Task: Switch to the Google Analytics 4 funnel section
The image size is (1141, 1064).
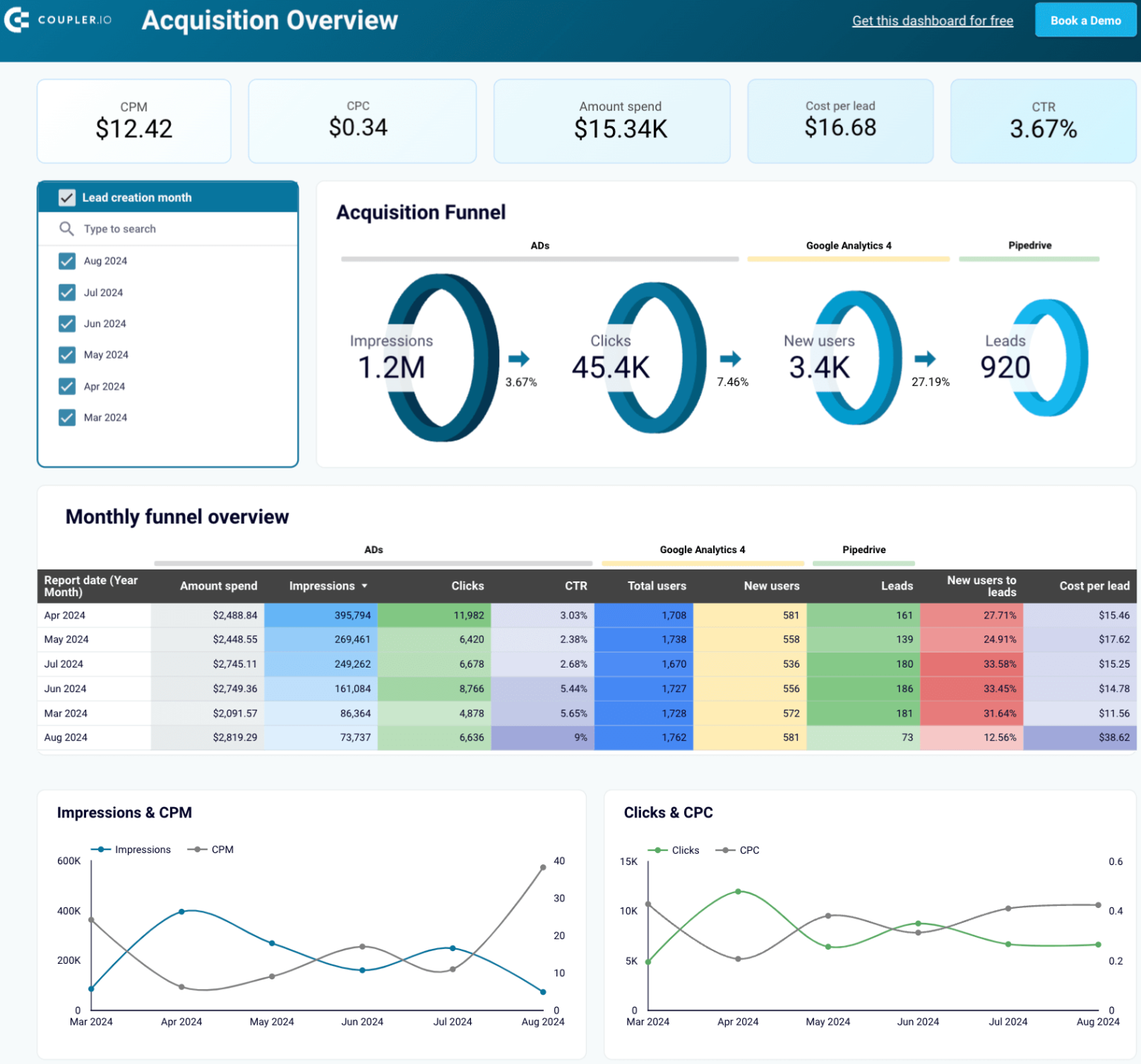Action: pyautogui.click(x=848, y=246)
